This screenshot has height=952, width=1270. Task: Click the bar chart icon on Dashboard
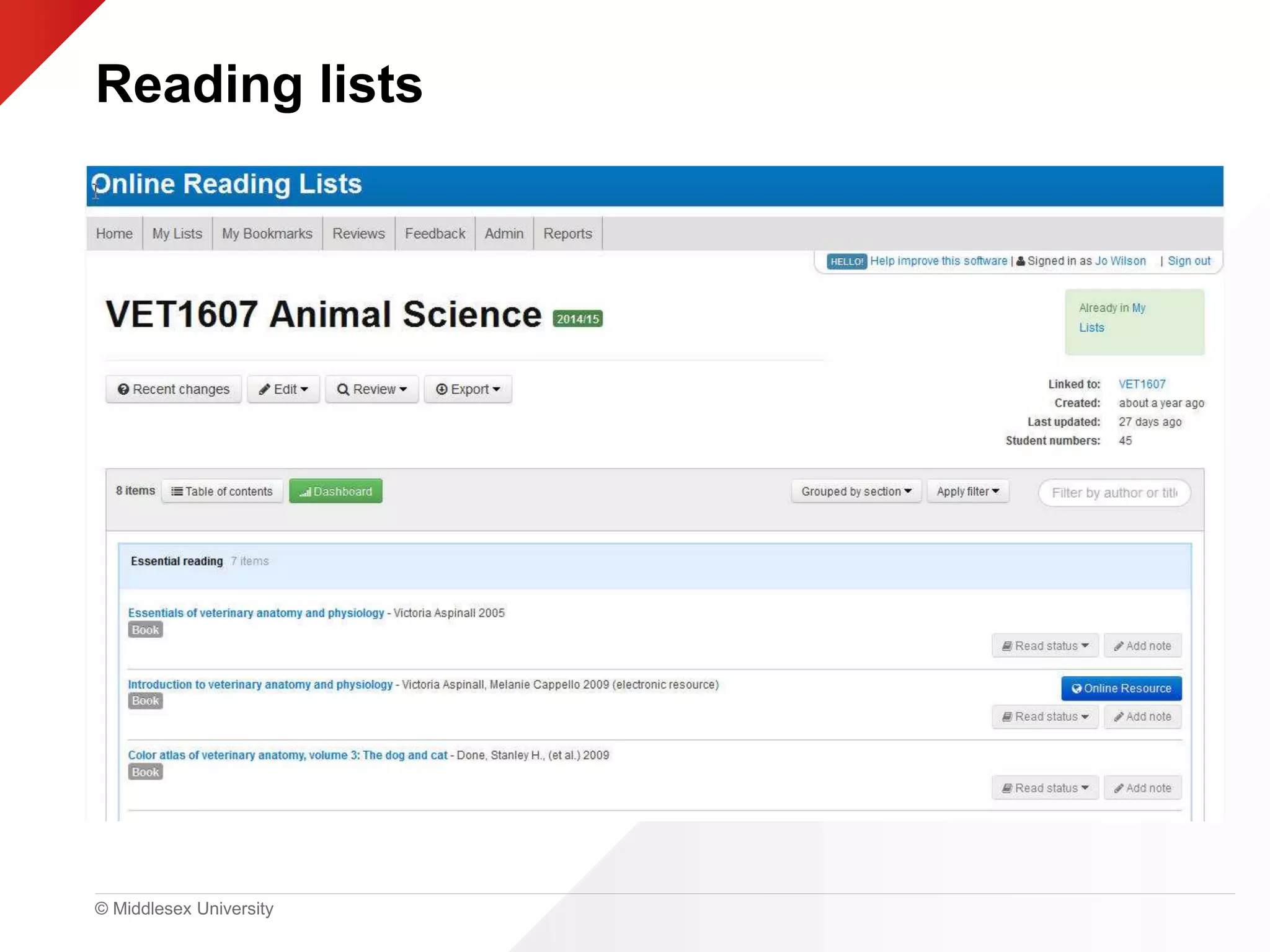click(x=305, y=491)
